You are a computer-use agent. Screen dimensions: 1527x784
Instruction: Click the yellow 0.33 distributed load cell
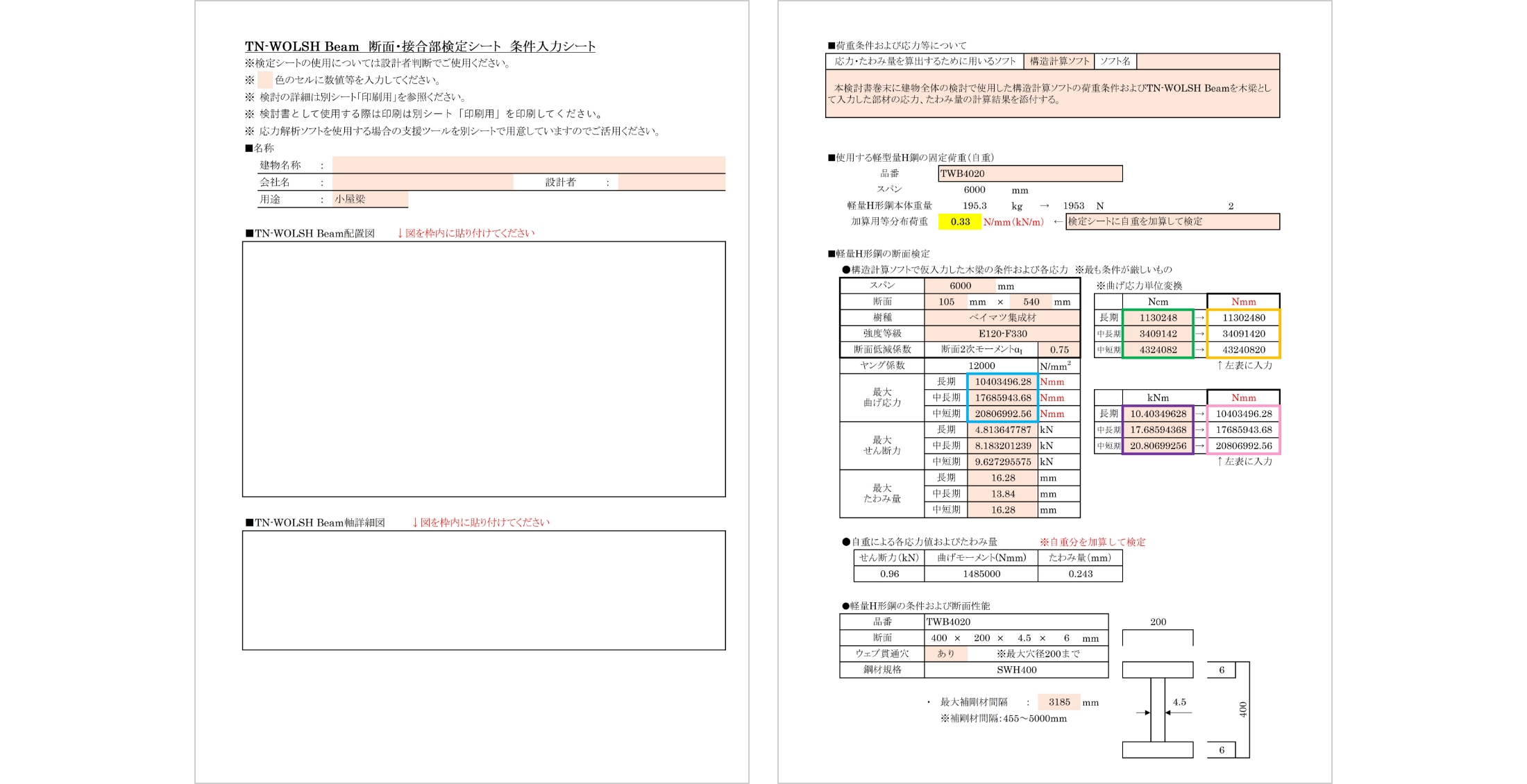pyautogui.click(x=960, y=221)
